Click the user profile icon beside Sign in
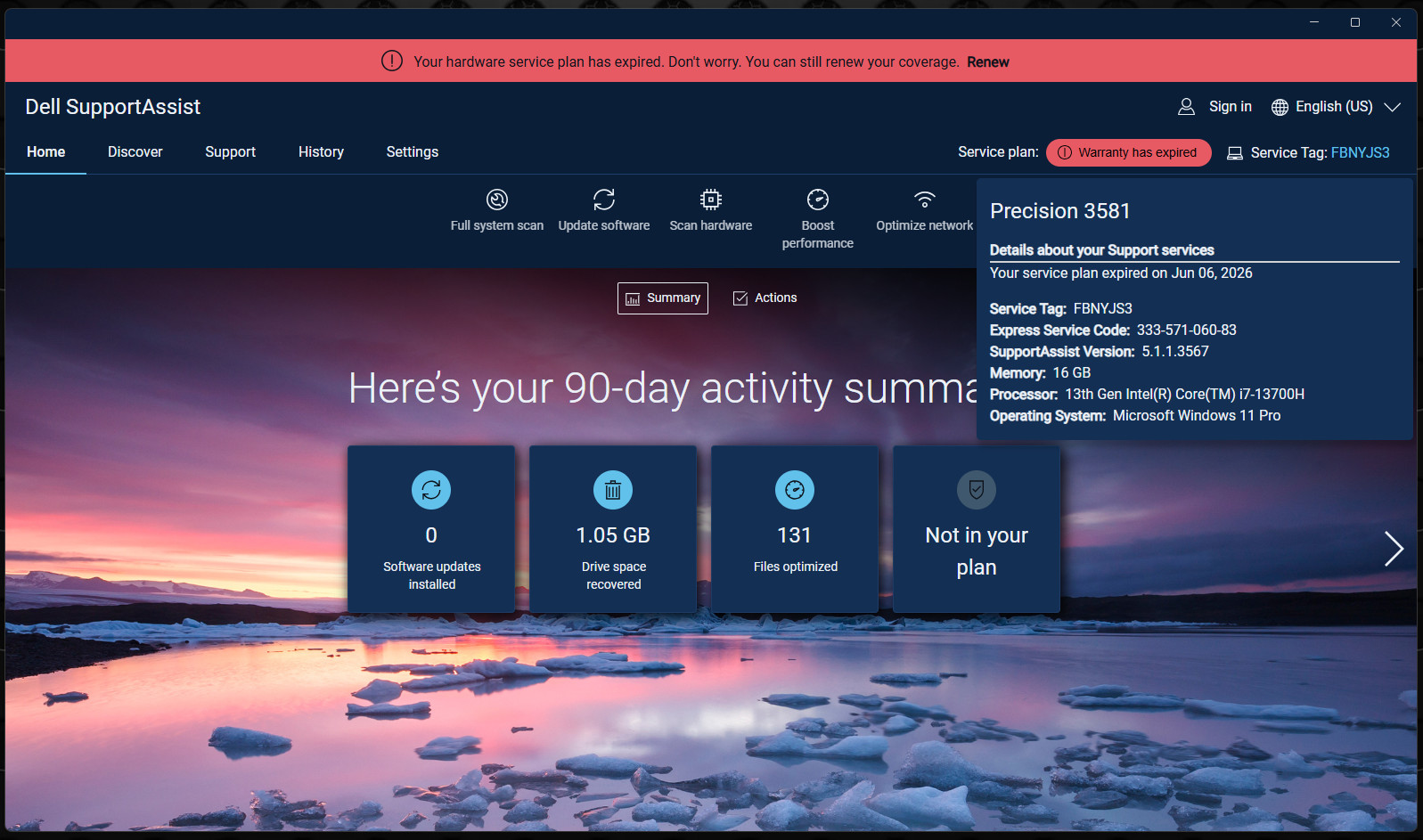Viewport: 1423px width, 840px height. coord(1186,107)
